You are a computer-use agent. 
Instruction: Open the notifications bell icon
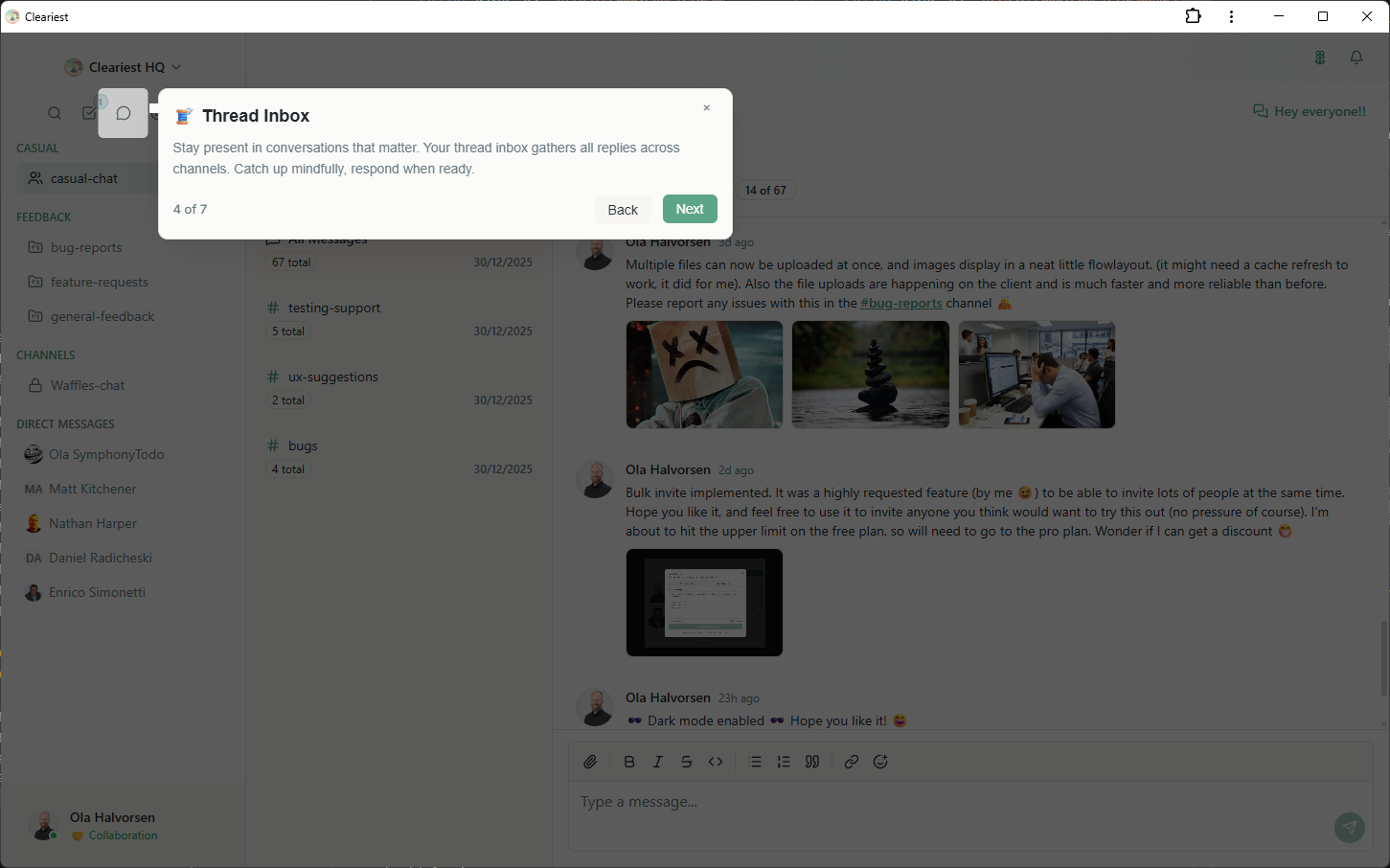[x=1356, y=57]
